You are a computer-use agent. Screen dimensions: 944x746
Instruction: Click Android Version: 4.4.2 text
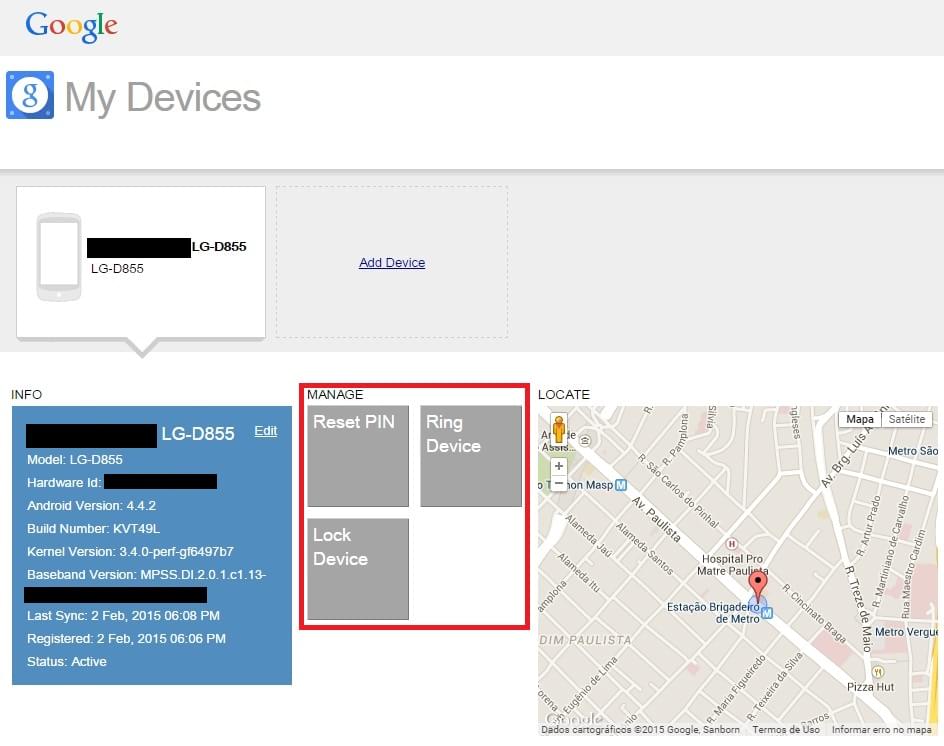point(92,506)
